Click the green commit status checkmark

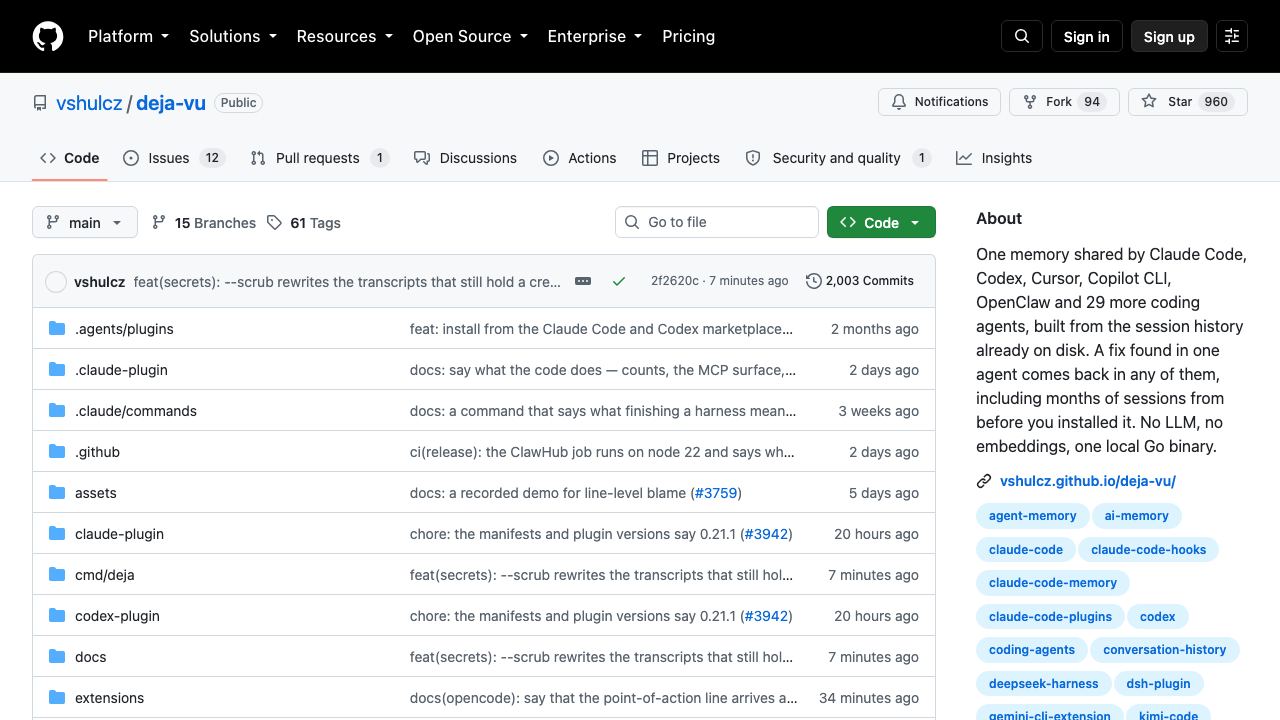[619, 281]
